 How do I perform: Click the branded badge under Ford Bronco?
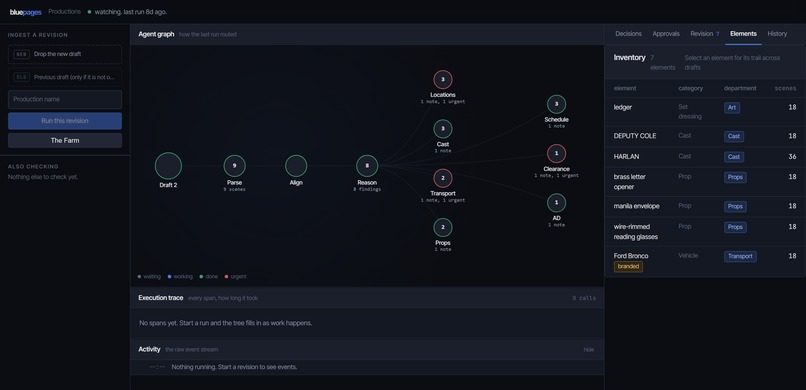click(x=628, y=267)
